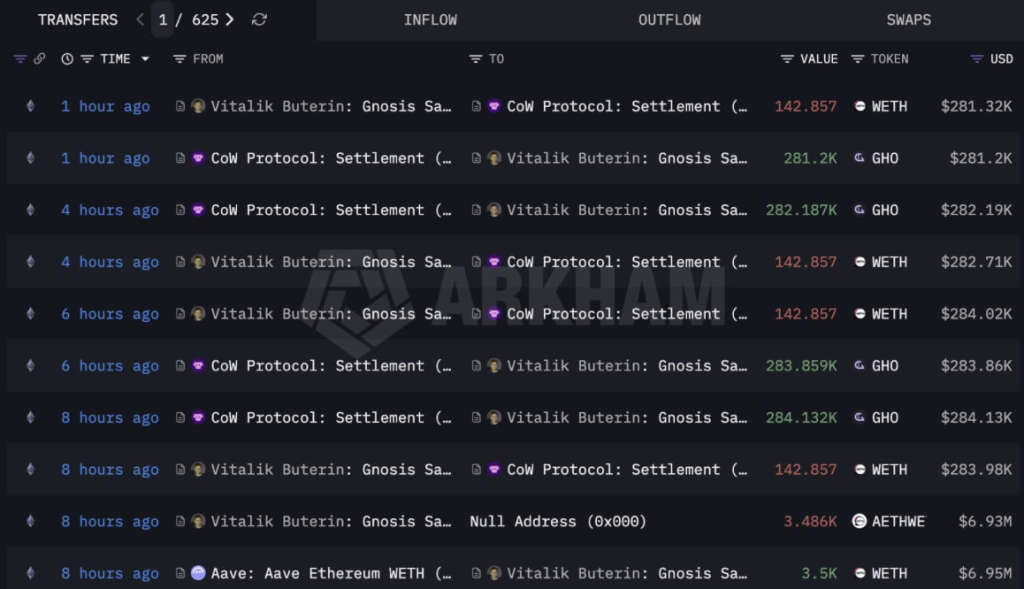Switch to the INFLOW tab
Image resolution: width=1024 pixels, height=589 pixels.
[430, 19]
